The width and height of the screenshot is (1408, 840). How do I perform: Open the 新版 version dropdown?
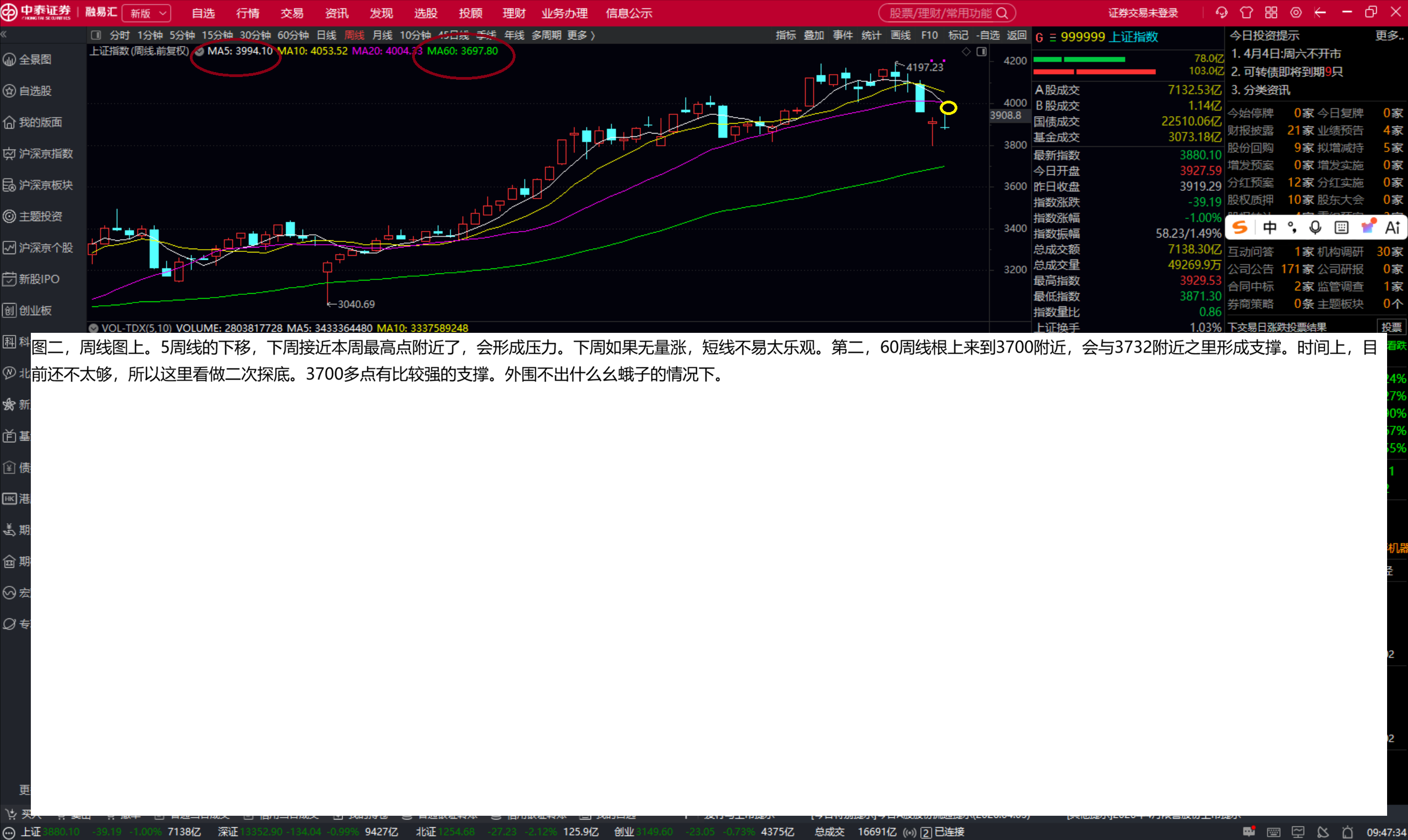[147, 13]
